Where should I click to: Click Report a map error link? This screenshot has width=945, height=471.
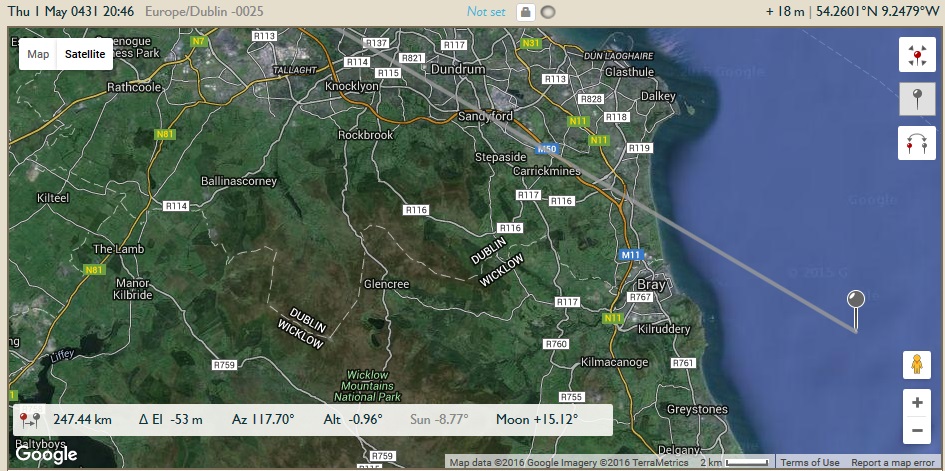pyautogui.click(x=895, y=462)
